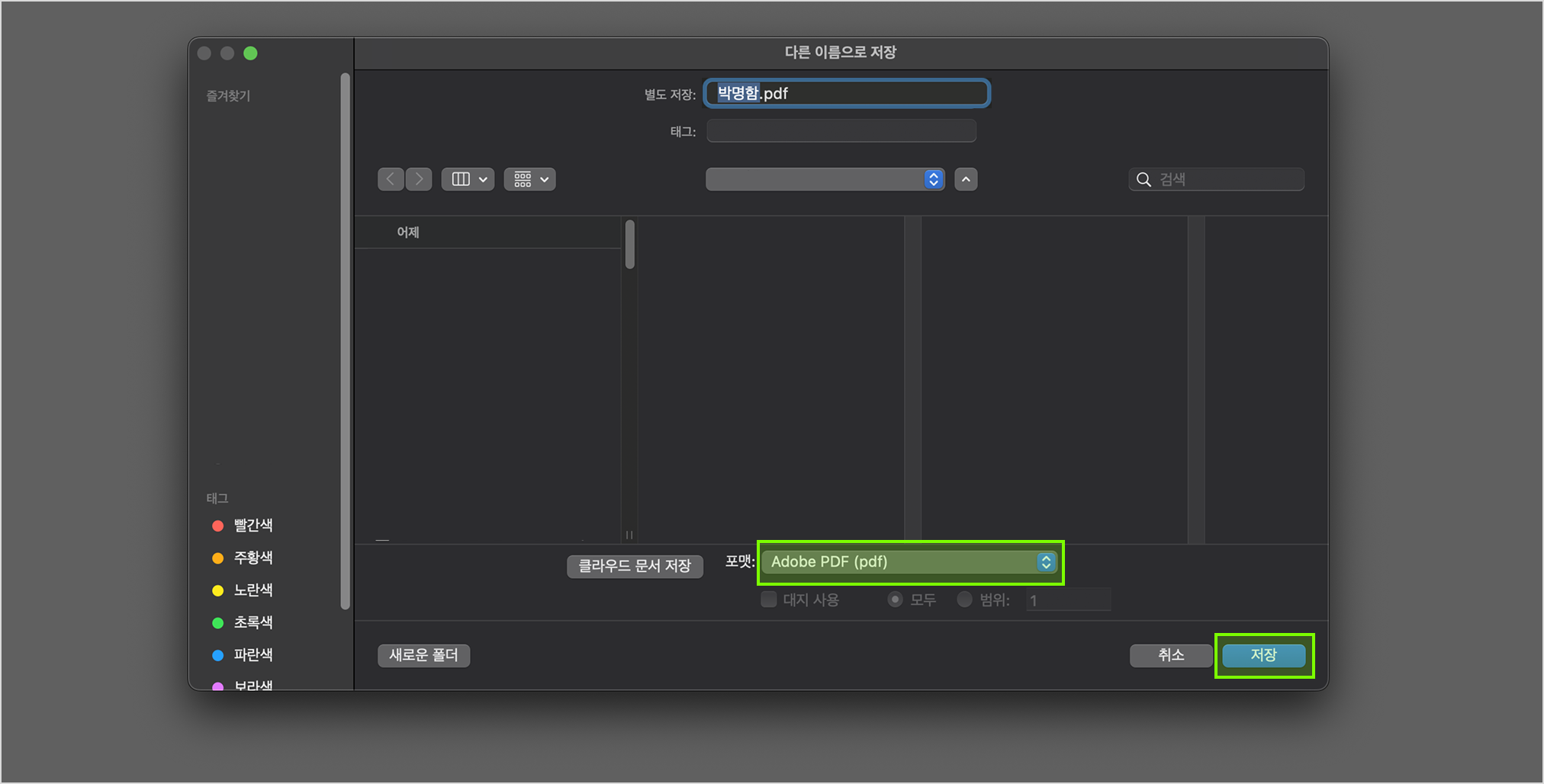Click the 태그 input field
1544x784 pixels.
(x=841, y=131)
